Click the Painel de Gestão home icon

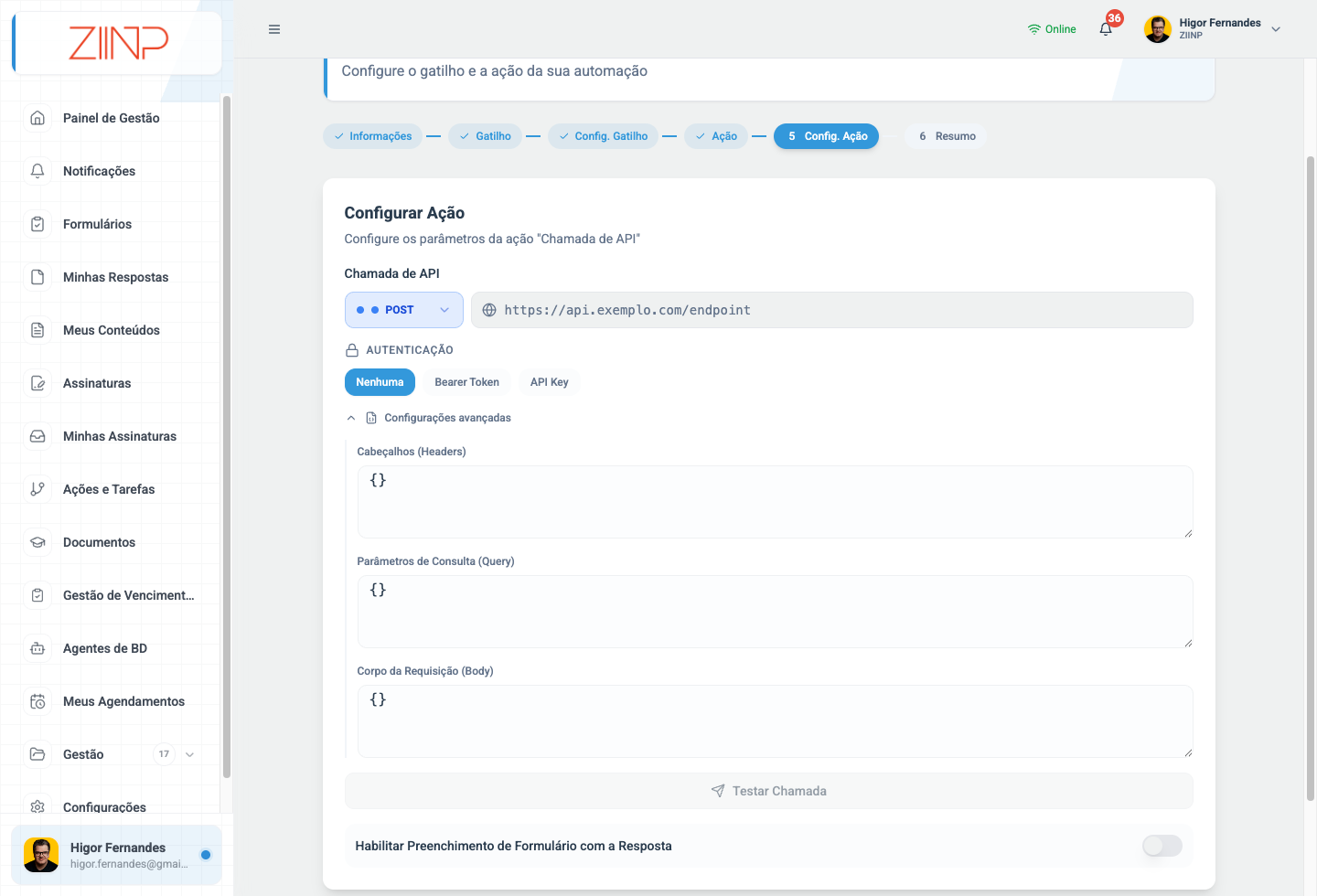pos(37,118)
